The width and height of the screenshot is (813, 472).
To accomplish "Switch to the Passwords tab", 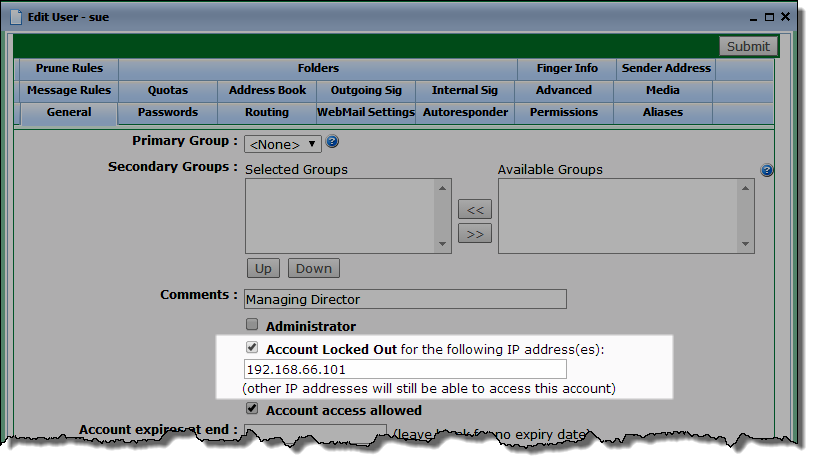I will point(167,113).
